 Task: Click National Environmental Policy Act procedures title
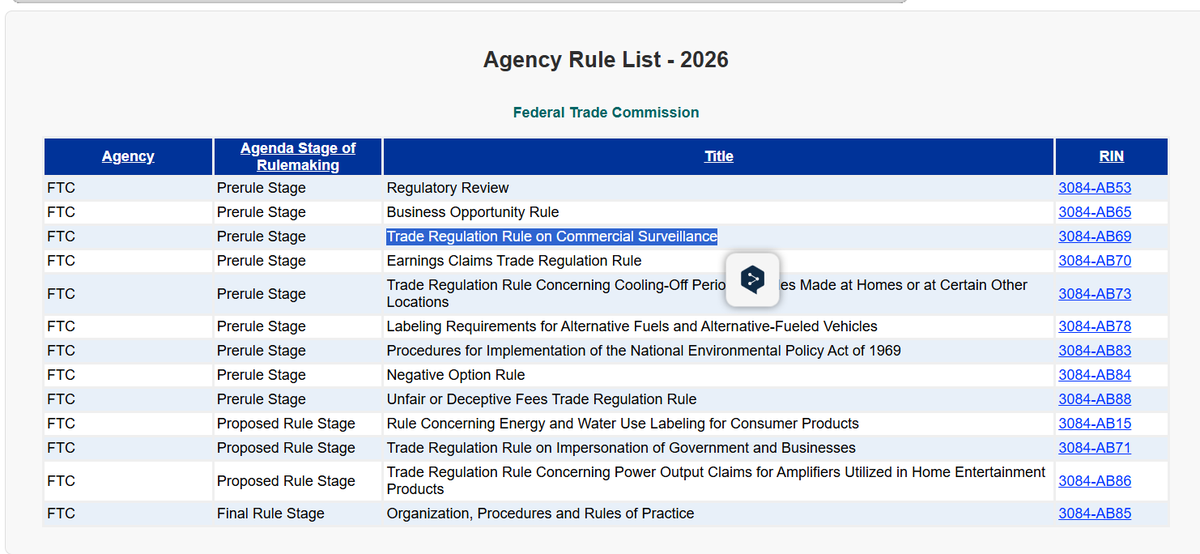(644, 351)
